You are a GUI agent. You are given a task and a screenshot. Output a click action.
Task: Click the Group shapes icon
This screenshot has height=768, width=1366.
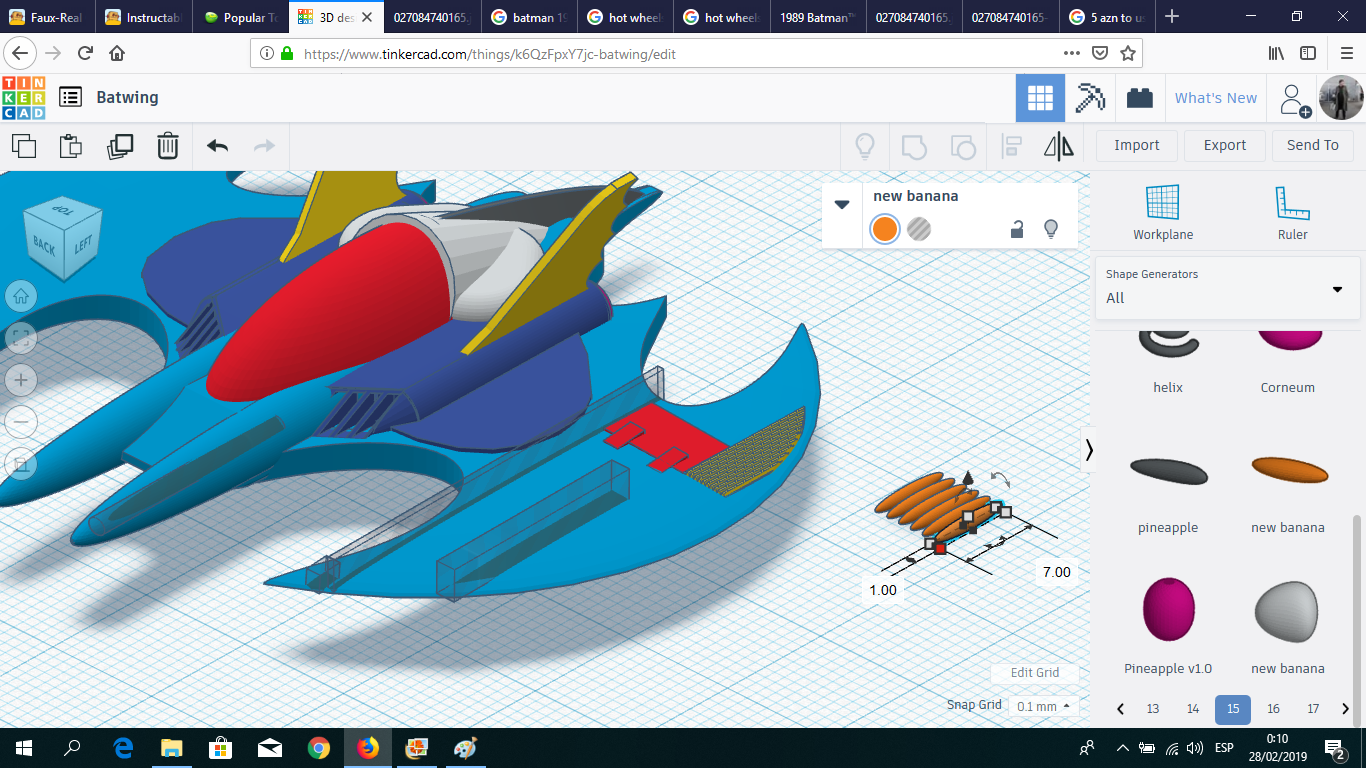point(912,146)
